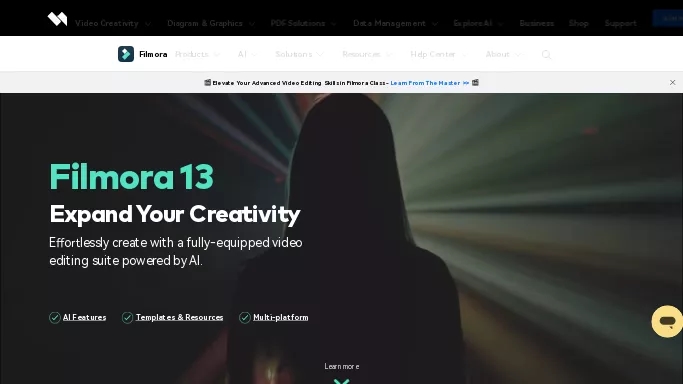This screenshot has width=683, height=384.
Task: Open the Multi-platform link
Action: tap(281, 317)
